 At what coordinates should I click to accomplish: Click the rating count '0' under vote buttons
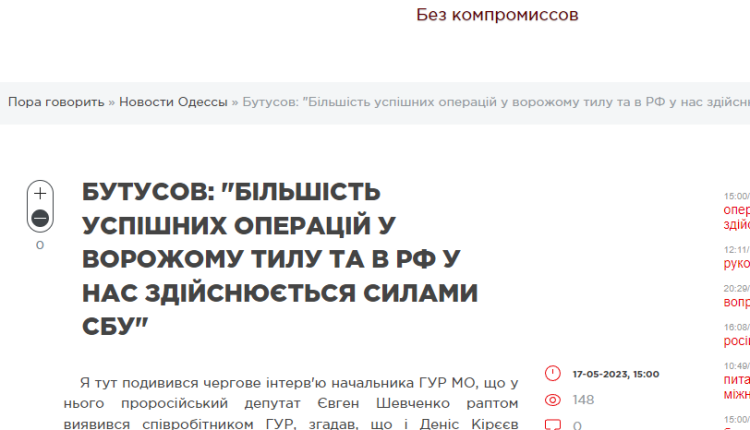coord(40,245)
